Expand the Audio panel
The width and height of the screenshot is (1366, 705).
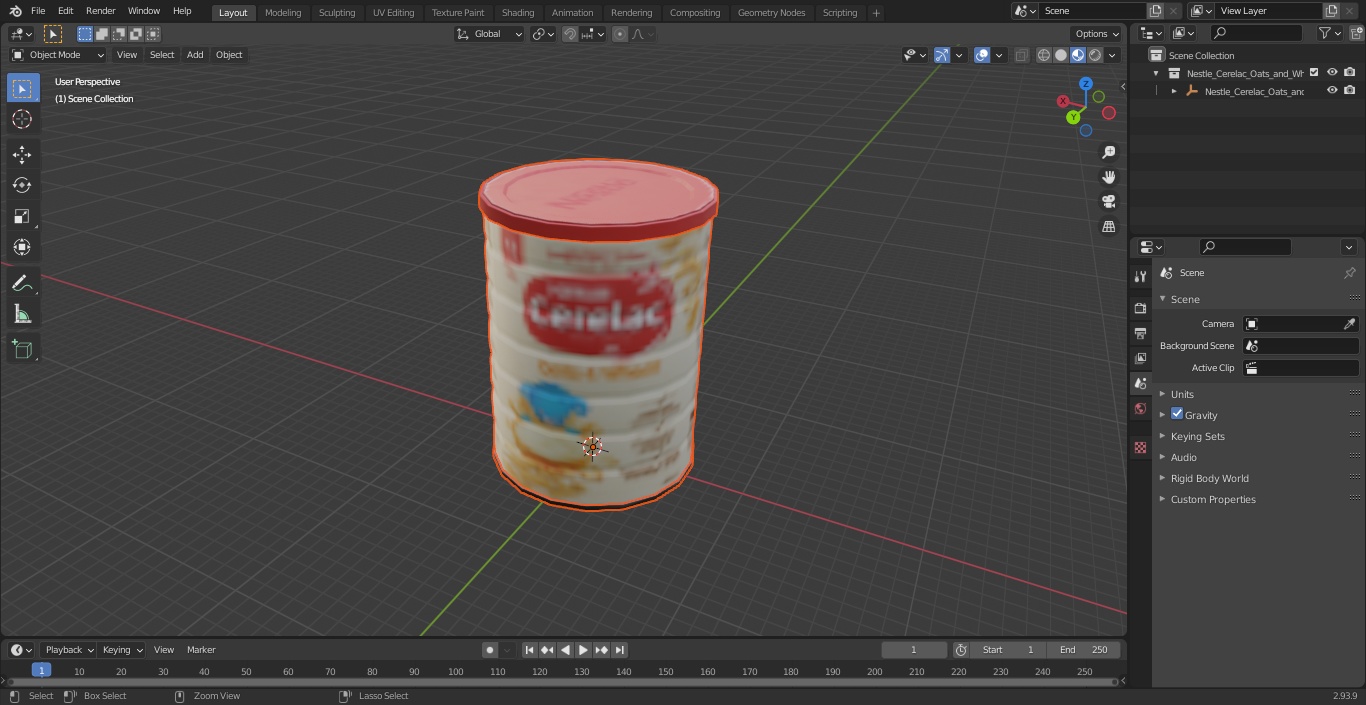[1184, 457]
